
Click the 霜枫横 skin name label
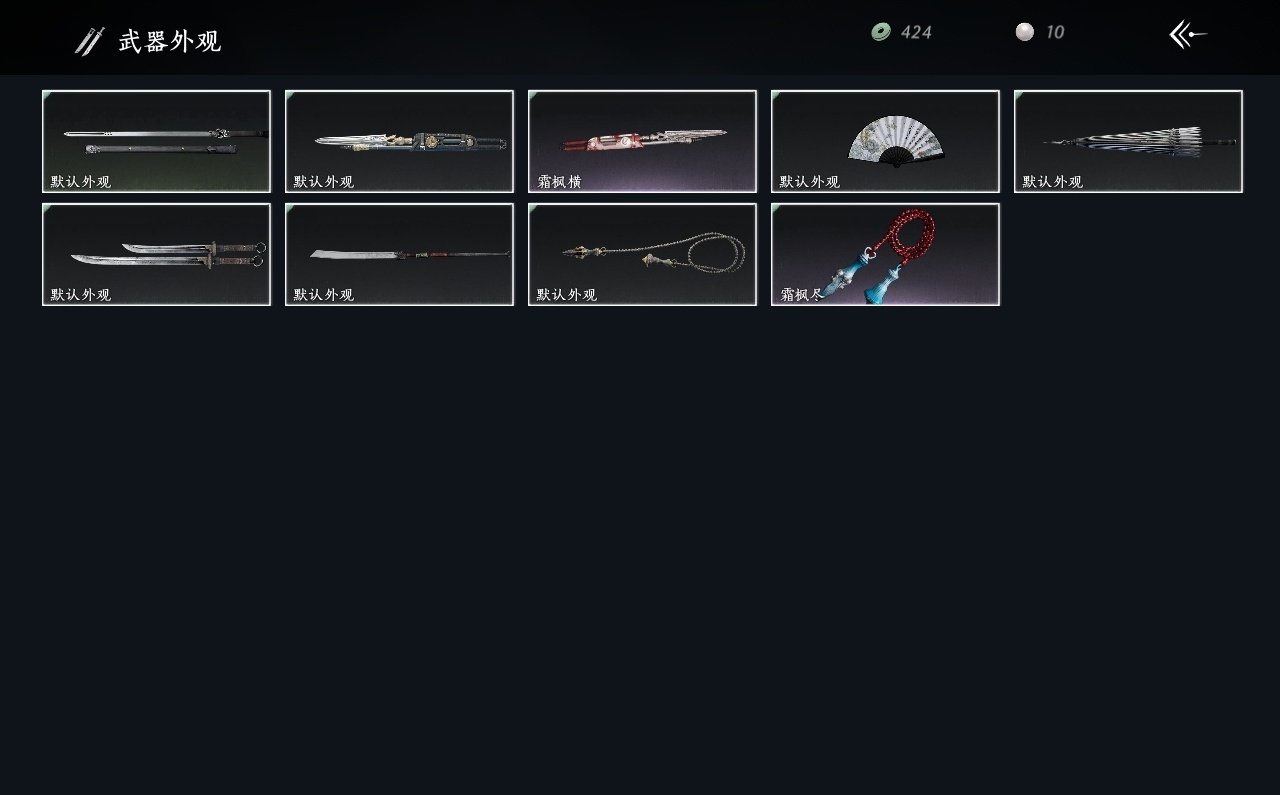coord(559,182)
